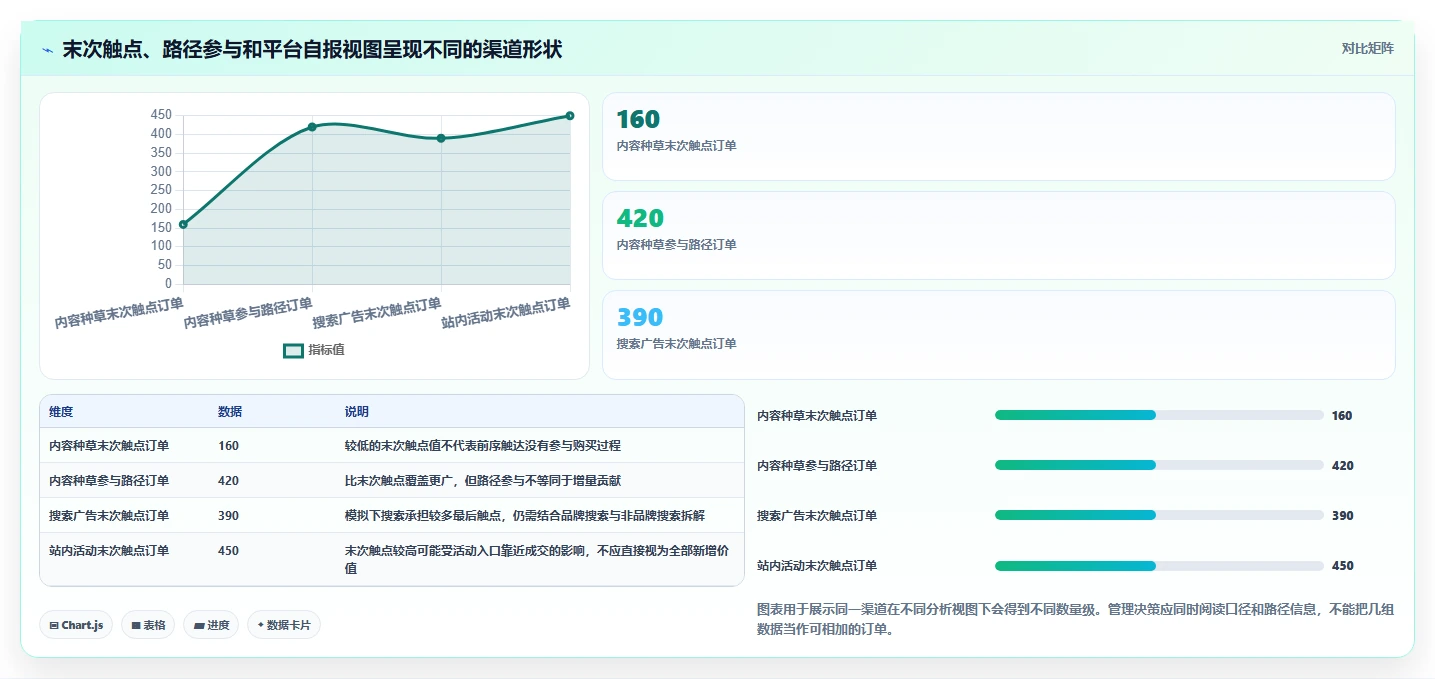Click the footnote paragraph starting 图表用于展示
Image resolution: width=1435 pixels, height=679 pixels.
(1075, 619)
